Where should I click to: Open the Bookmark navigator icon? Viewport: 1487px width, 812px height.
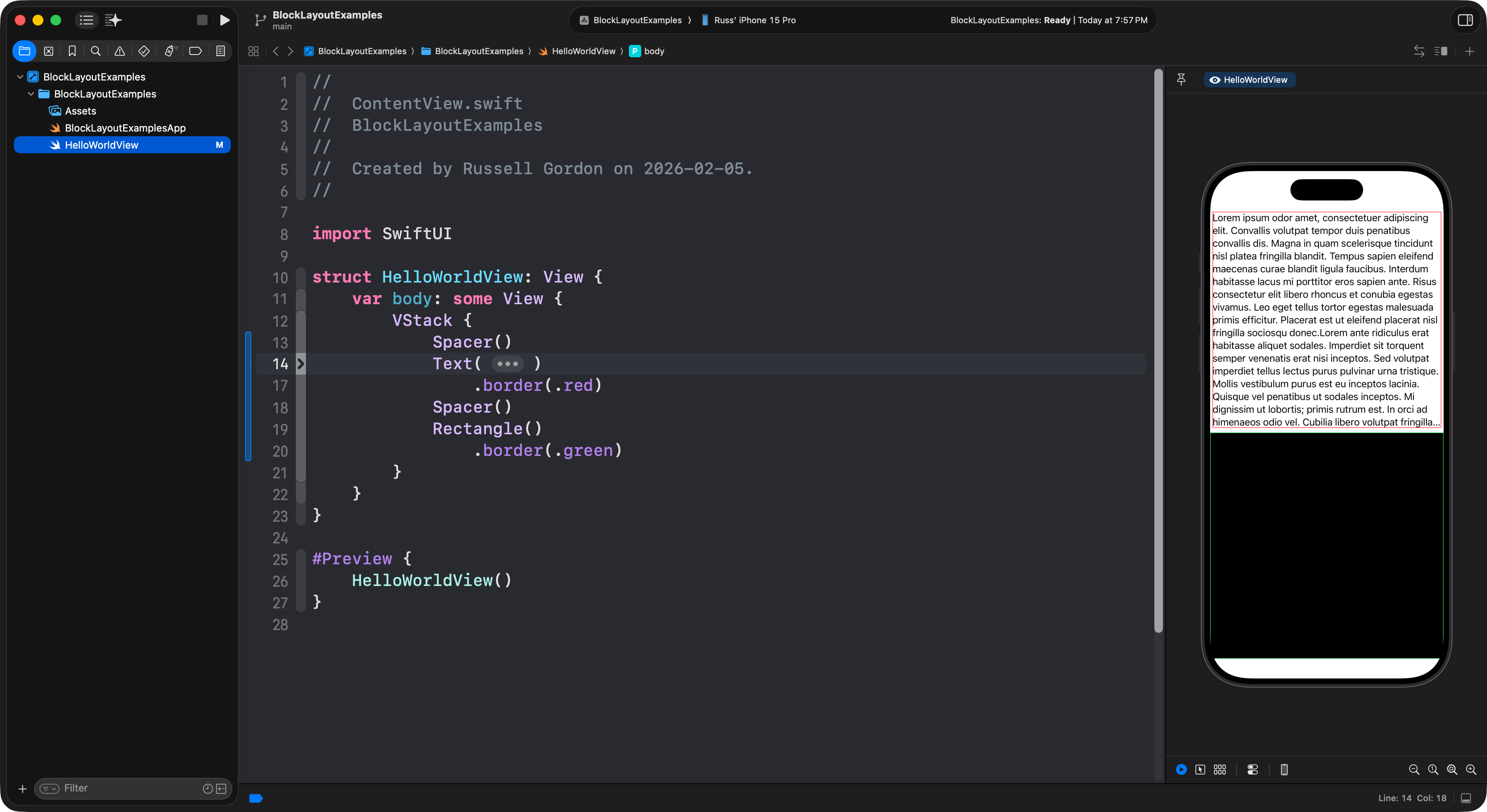pos(72,51)
